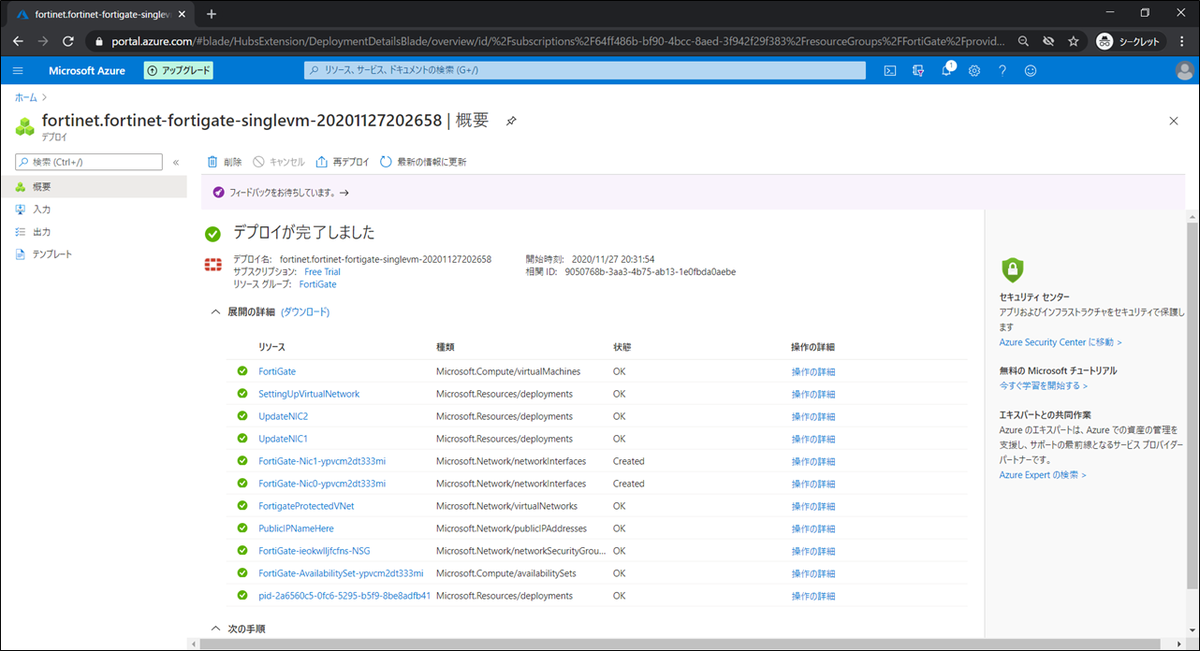Click the 削除 delete toolbar button
The width and height of the screenshot is (1200, 651).
point(224,162)
